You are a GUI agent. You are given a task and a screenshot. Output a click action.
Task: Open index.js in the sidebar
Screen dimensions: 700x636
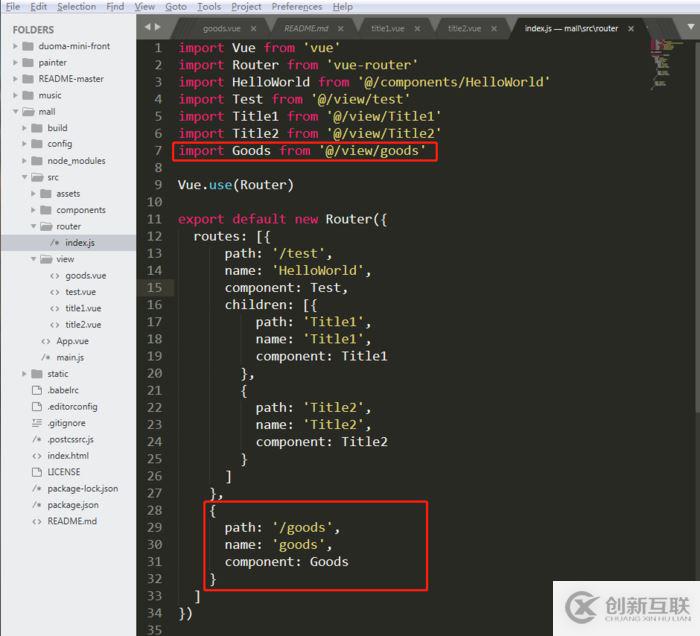pyautogui.click(x=80, y=243)
